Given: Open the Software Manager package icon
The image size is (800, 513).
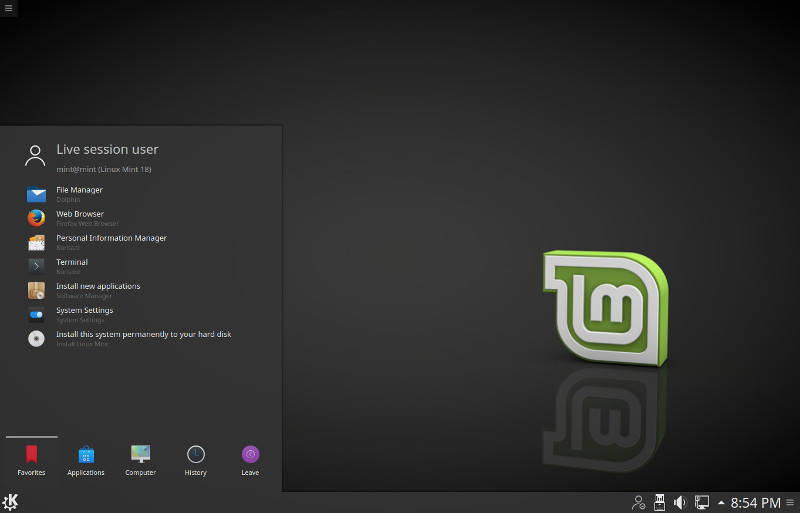Looking at the screenshot, I should coord(36,290).
